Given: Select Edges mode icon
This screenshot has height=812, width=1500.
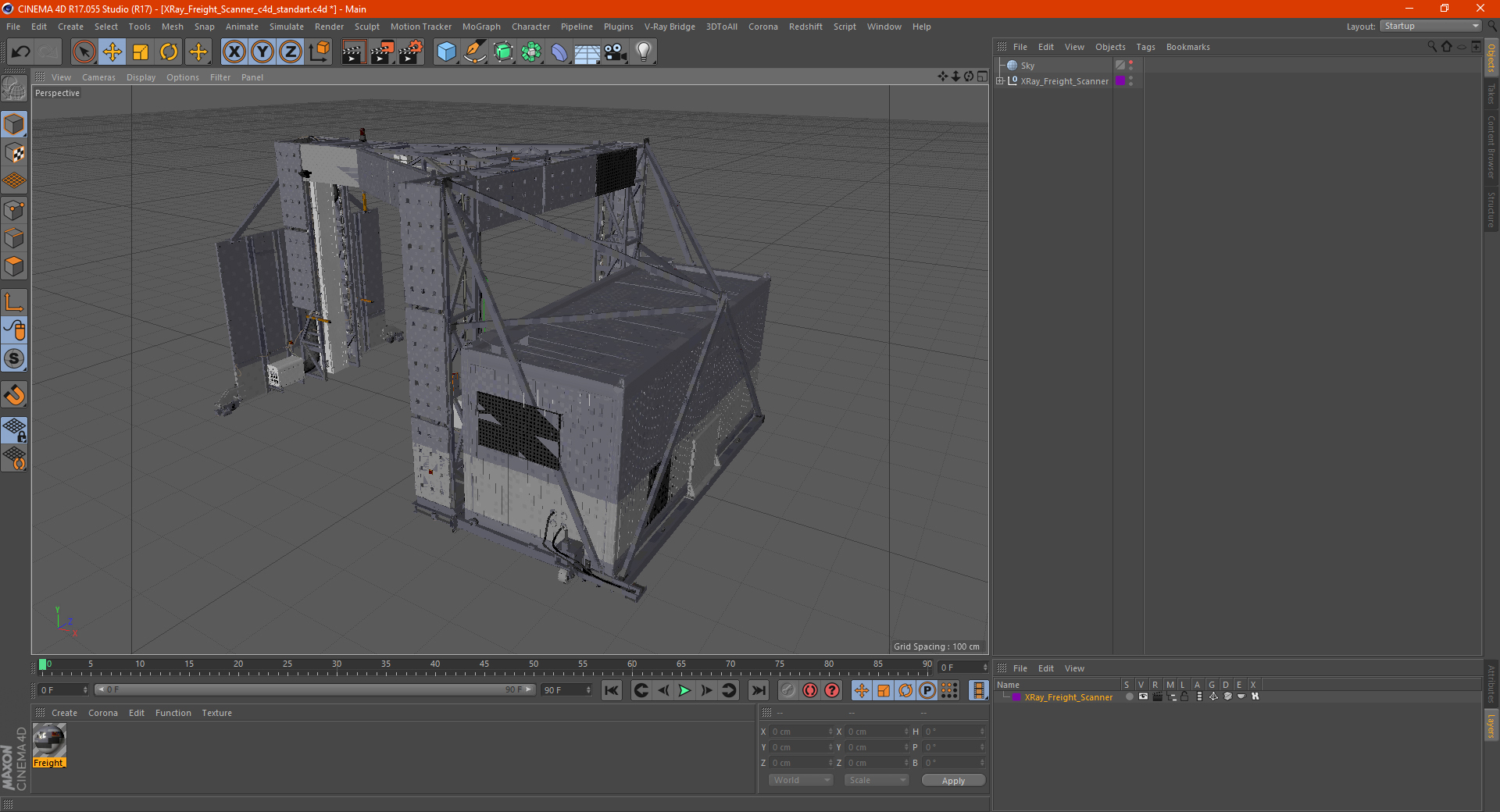Looking at the screenshot, I should (x=14, y=238).
